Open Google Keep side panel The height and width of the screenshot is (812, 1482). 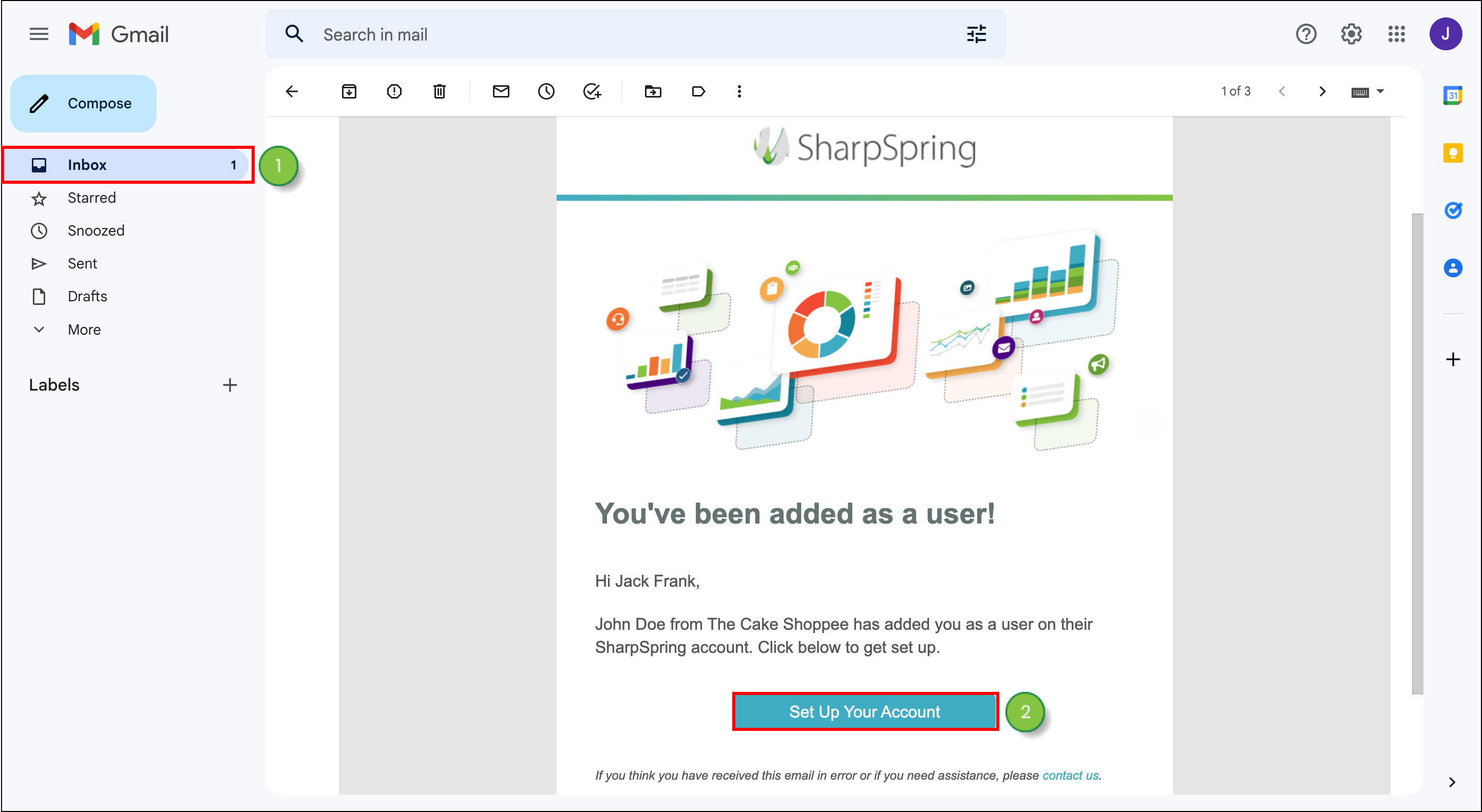pyautogui.click(x=1453, y=153)
